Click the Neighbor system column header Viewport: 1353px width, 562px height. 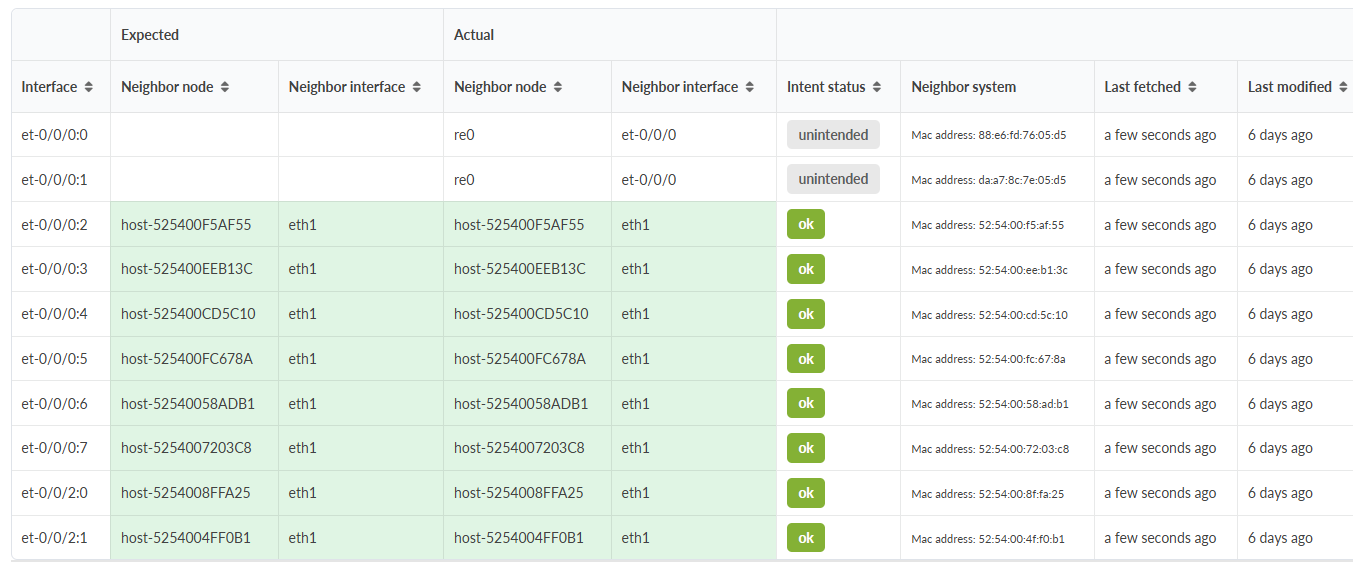963,87
